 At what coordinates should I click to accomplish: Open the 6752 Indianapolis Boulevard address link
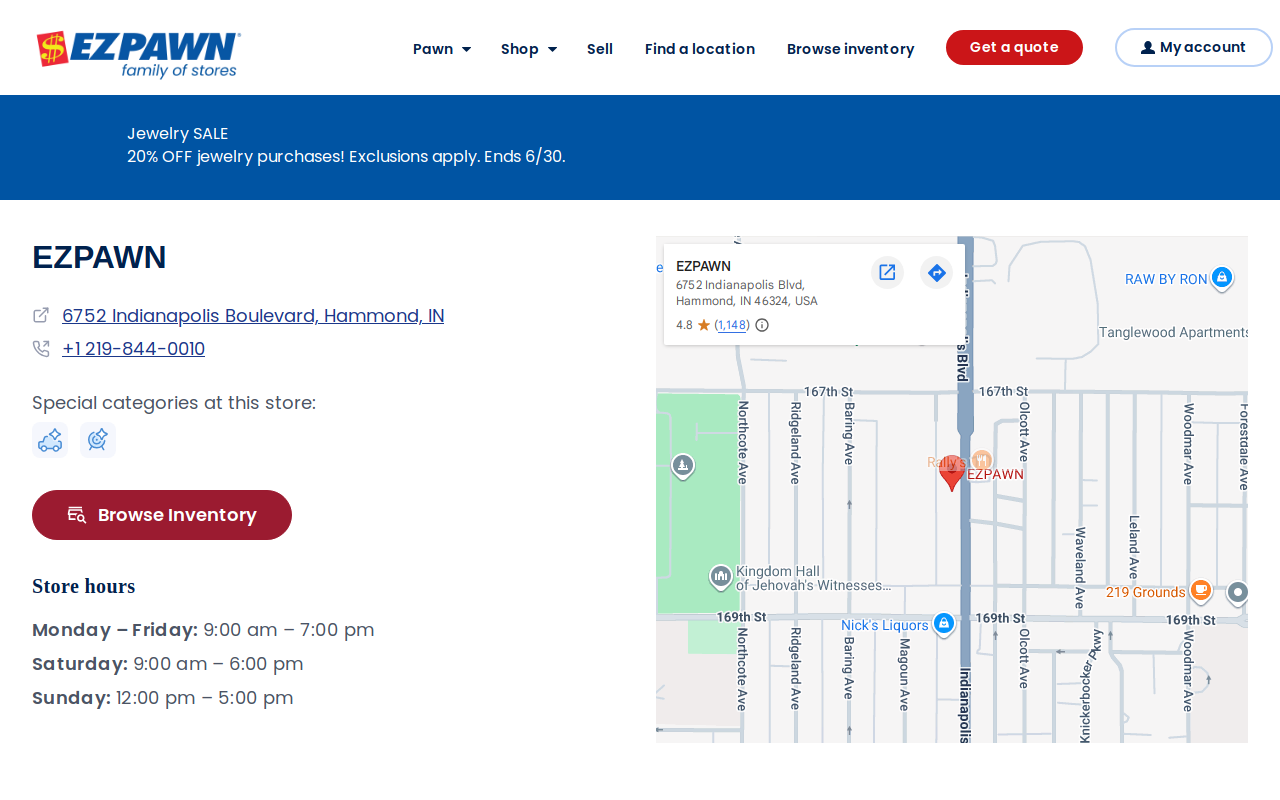[253, 316]
